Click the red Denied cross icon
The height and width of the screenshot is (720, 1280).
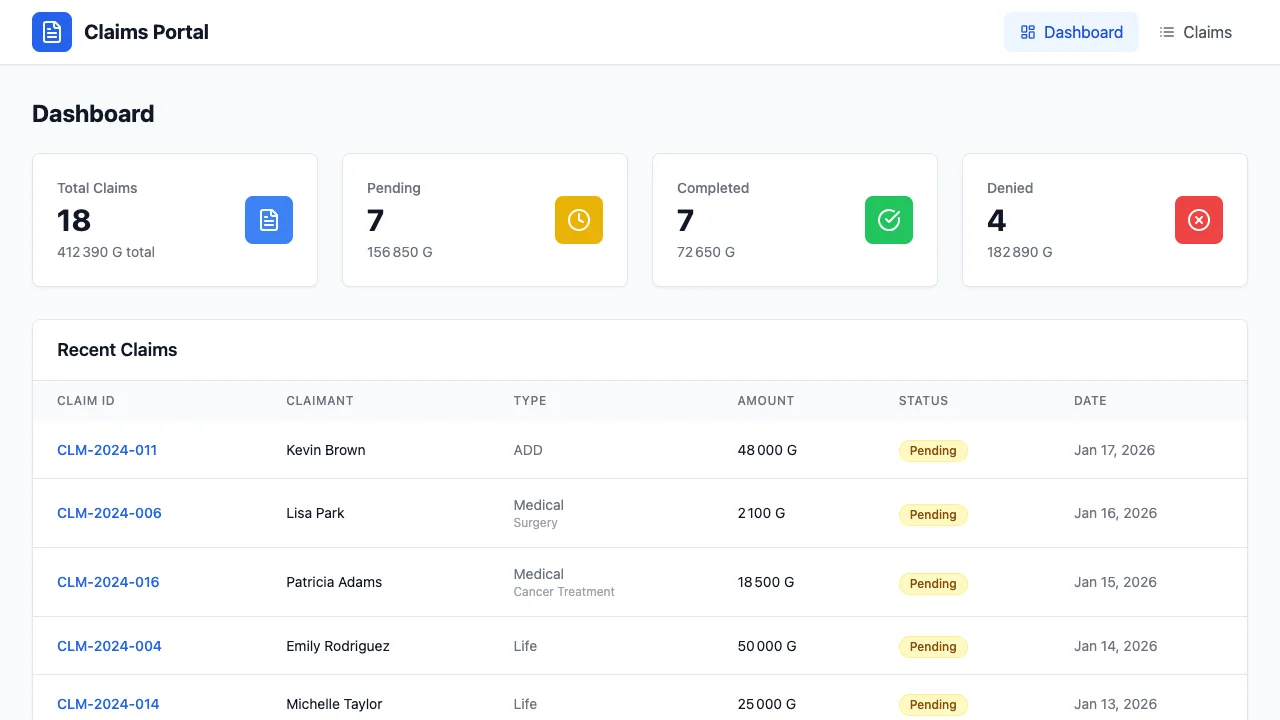1199,220
